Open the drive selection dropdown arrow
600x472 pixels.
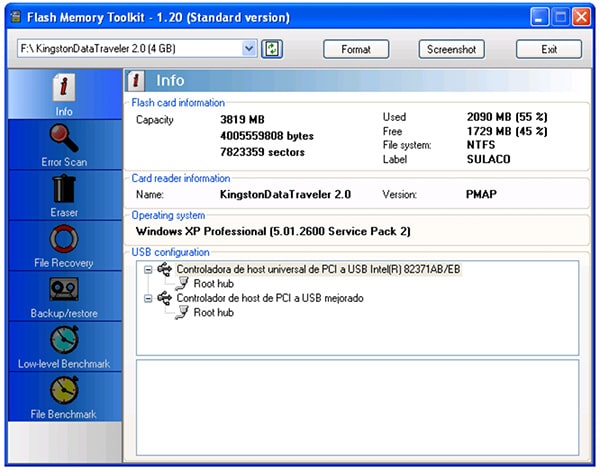(x=249, y=49)
